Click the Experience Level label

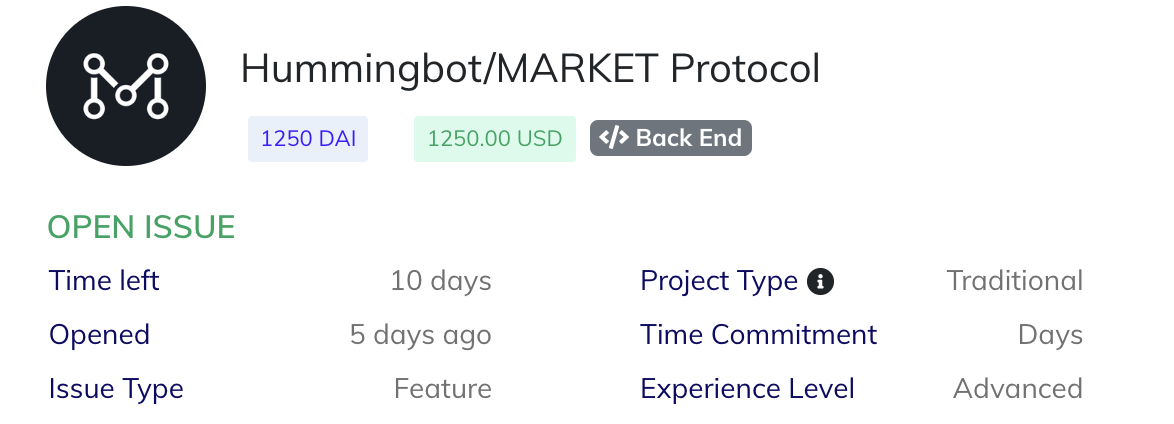748,388
